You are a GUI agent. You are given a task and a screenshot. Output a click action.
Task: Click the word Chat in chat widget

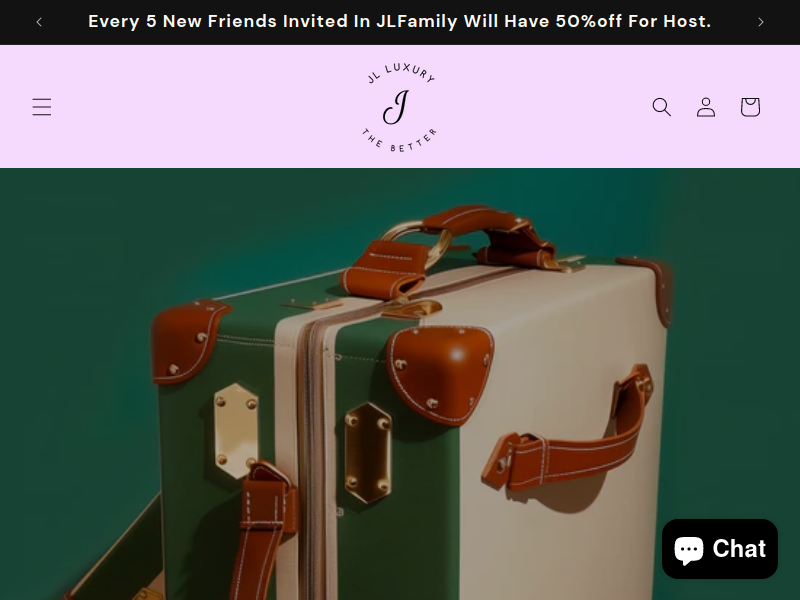coord(739,549)
